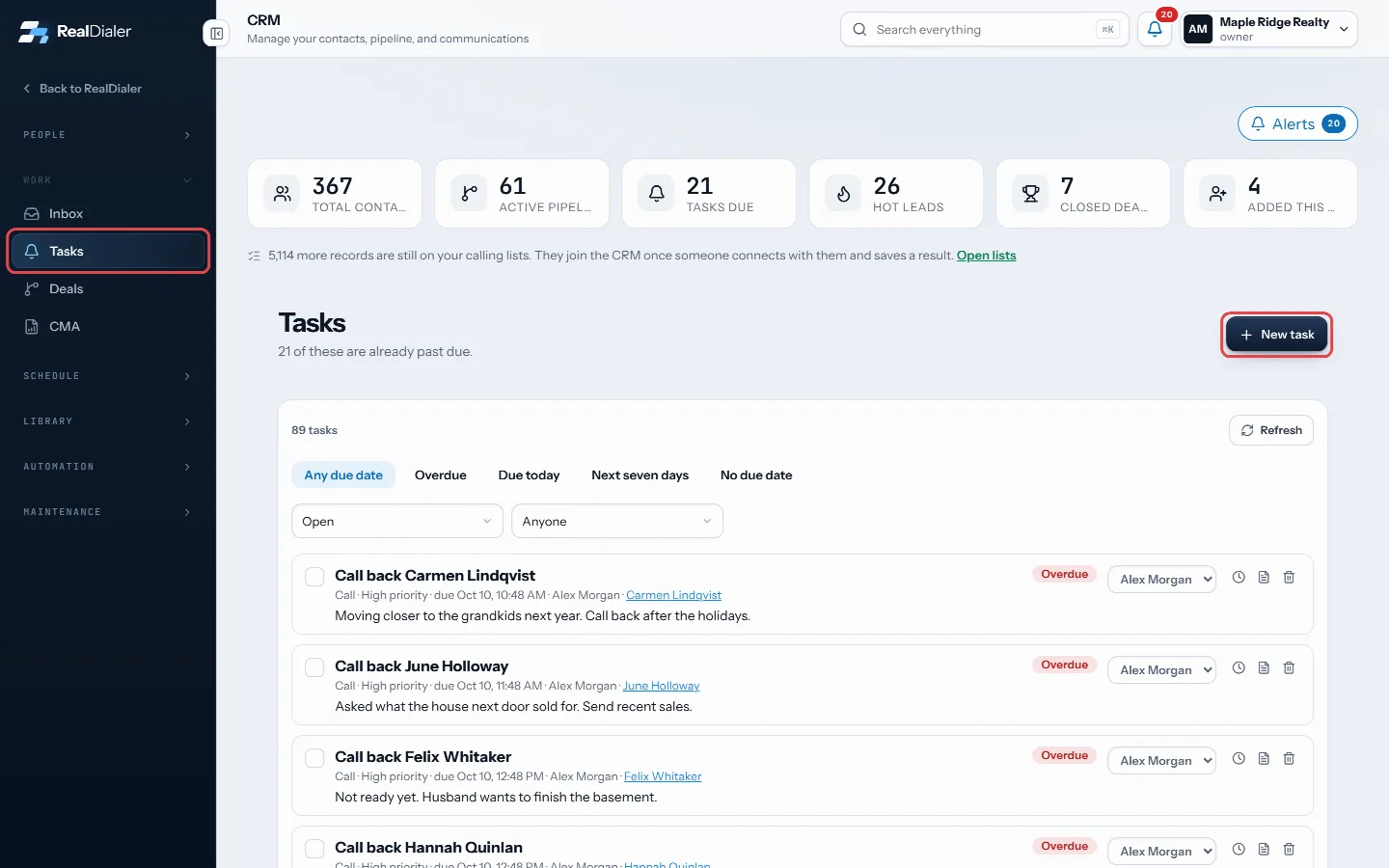
Task: Go Back to RealDialer
Action: [83, 89]
